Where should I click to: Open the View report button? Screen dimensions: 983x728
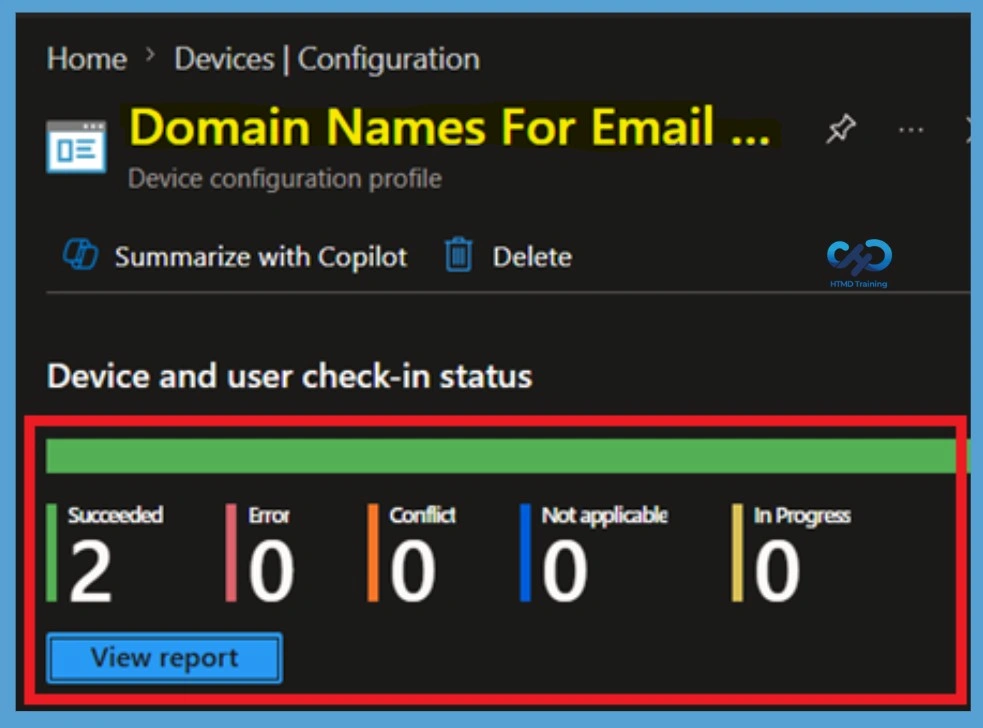point(164,658)
